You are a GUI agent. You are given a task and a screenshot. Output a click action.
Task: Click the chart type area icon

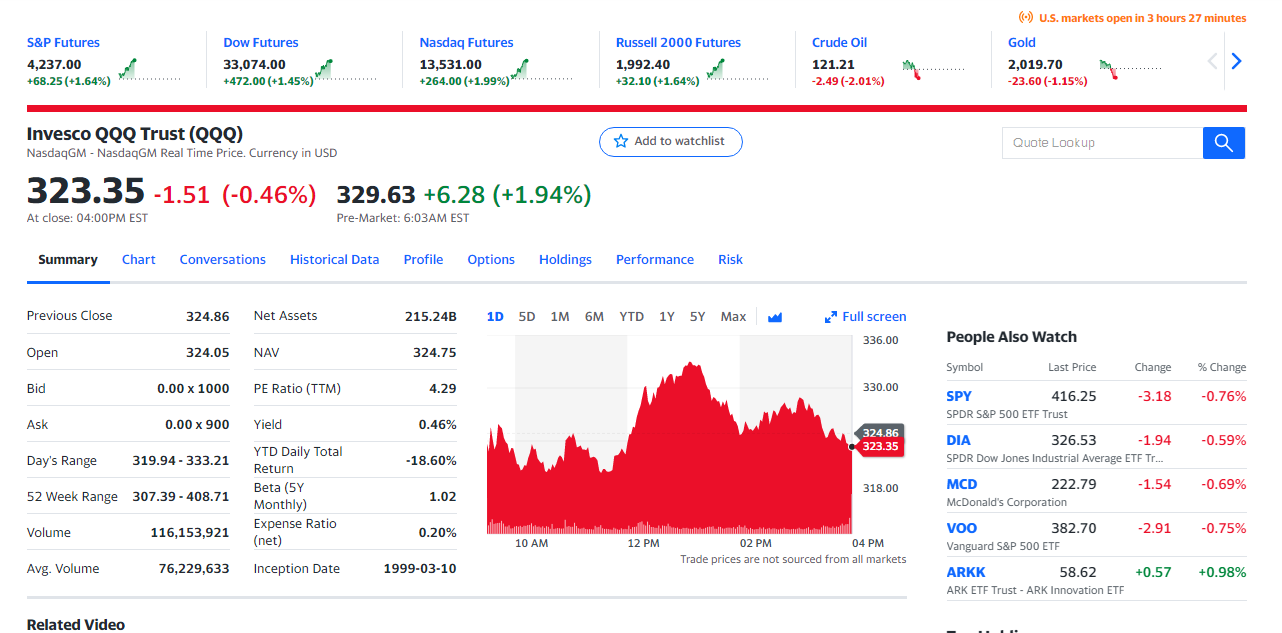775,317
